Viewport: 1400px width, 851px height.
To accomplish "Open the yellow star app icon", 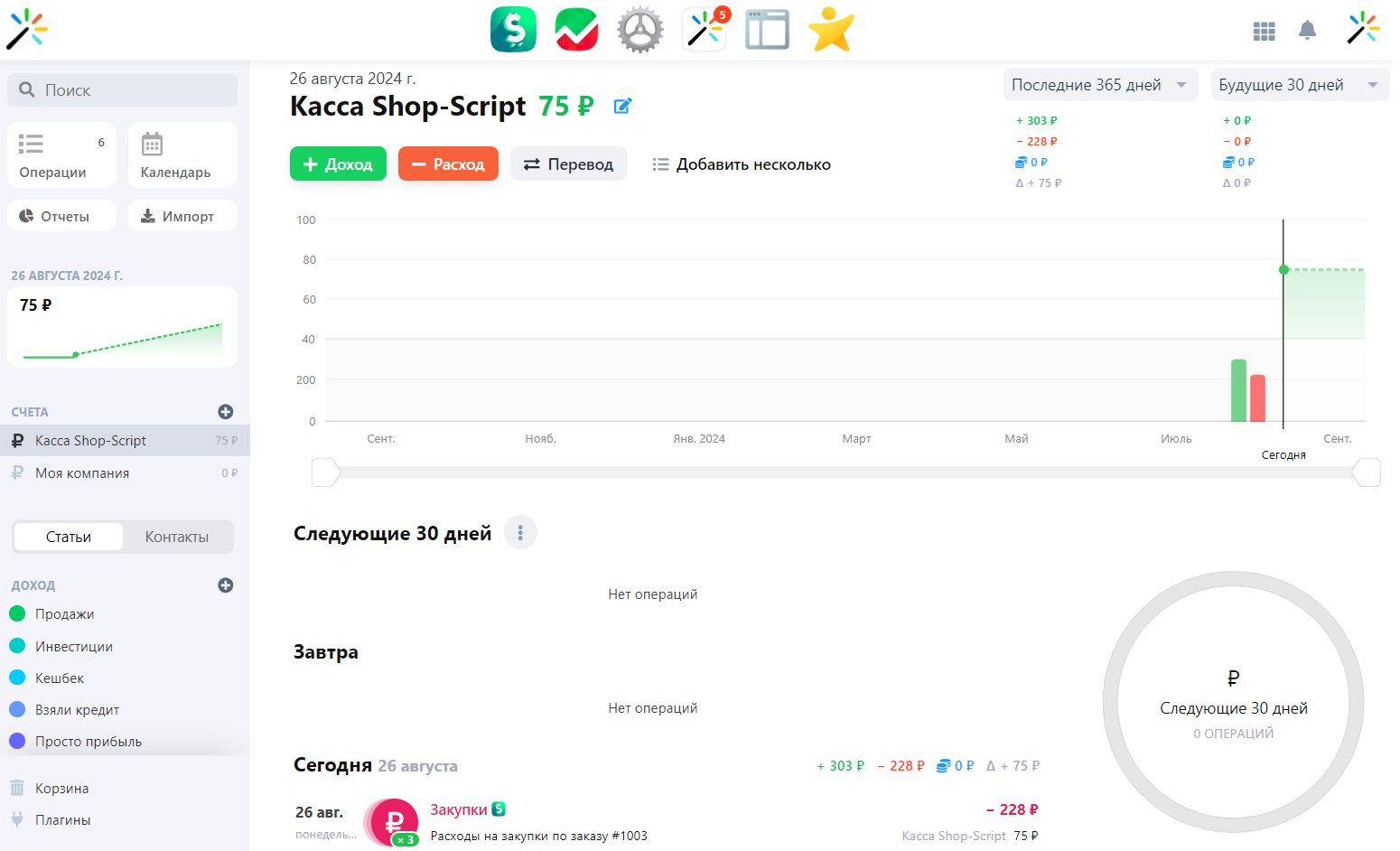I will (830, 29).
